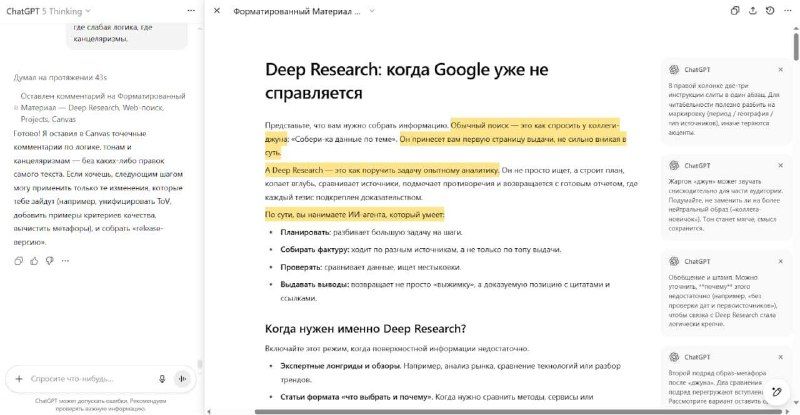
Task: Click the highlighted sentence «А Deep Research — это как поручить»
Action: (382, 170)
